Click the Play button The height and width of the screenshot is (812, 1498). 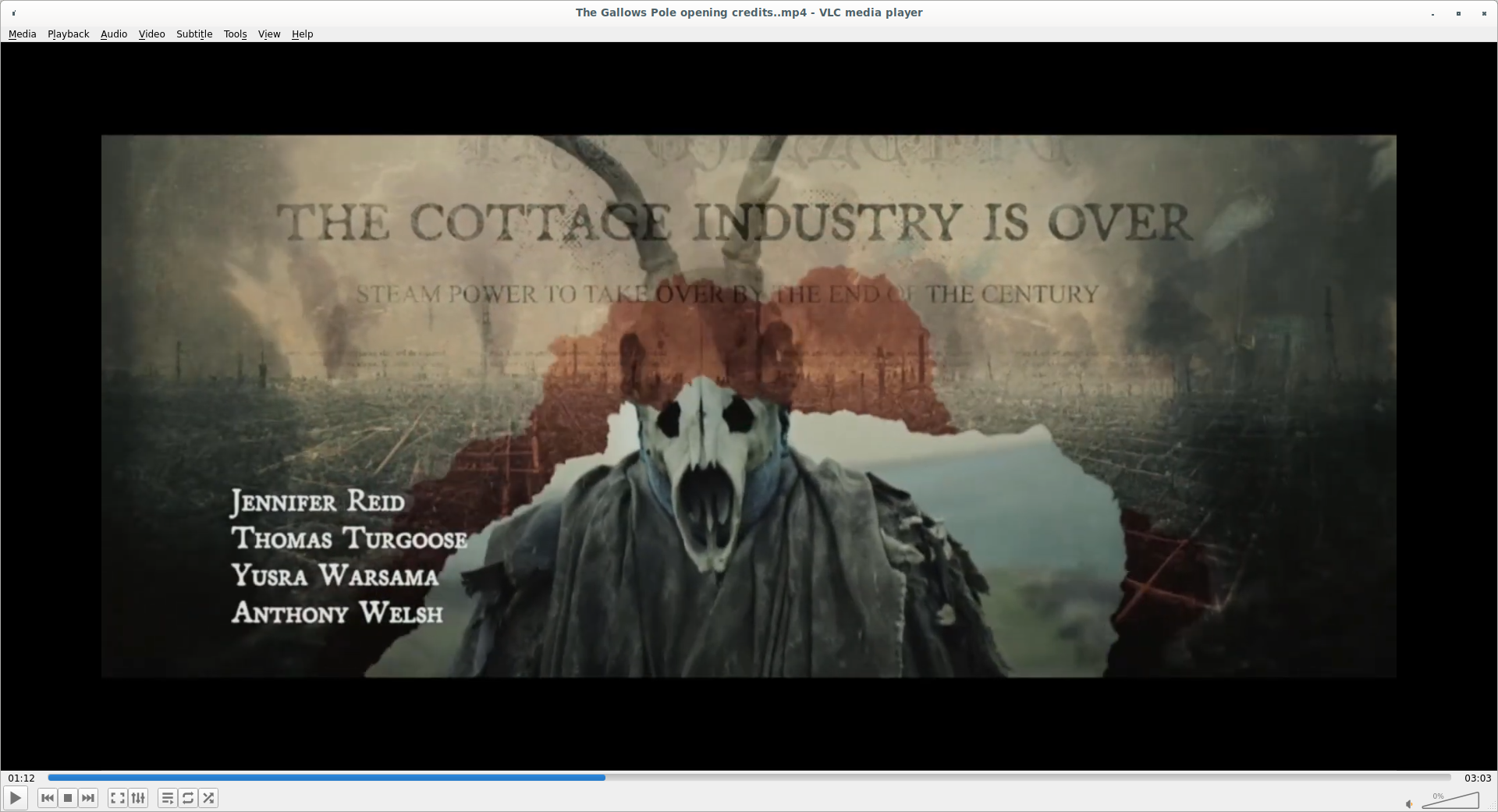[x=16, y=798]
